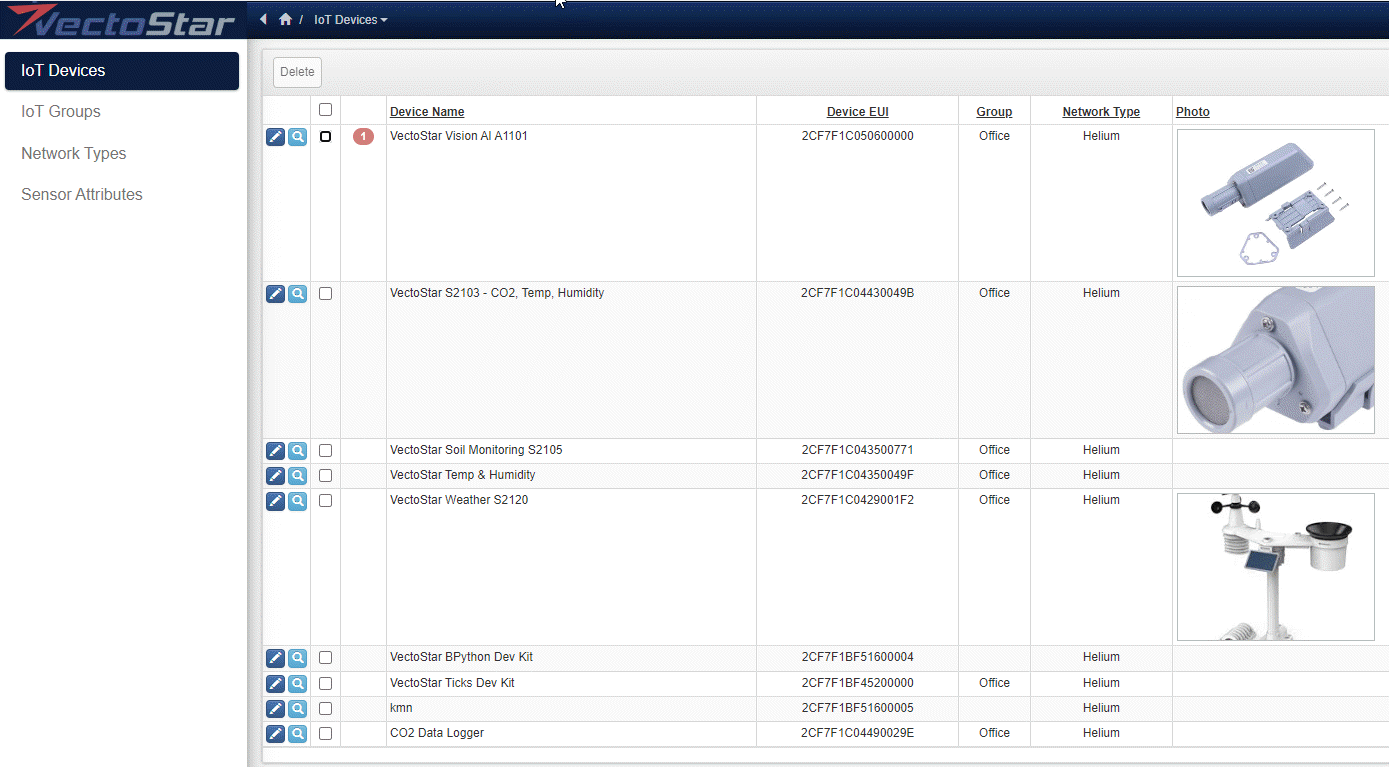The height and width of the screenshot is (767, 1389).
Task: Check the Soil Monitoring S2105 row checkbox
Action: [x=325, y=451]
